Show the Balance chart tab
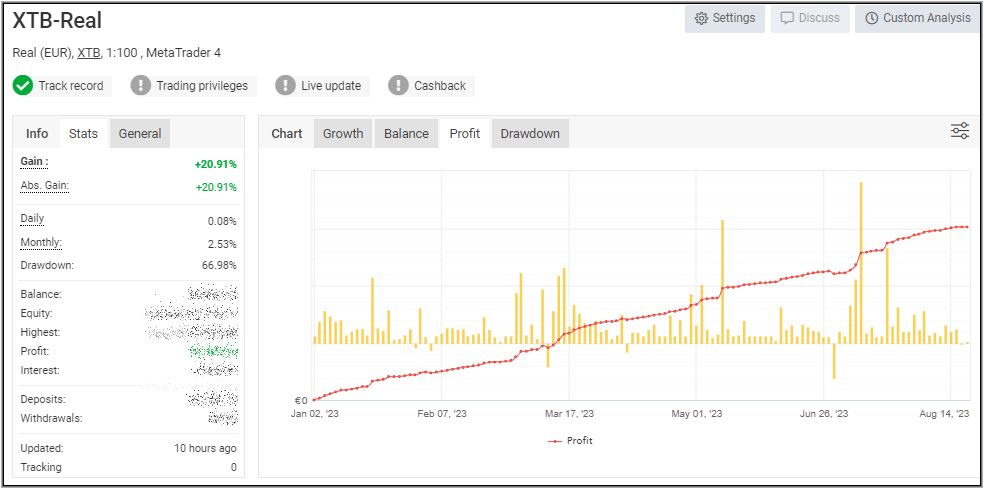 [406, 134]
